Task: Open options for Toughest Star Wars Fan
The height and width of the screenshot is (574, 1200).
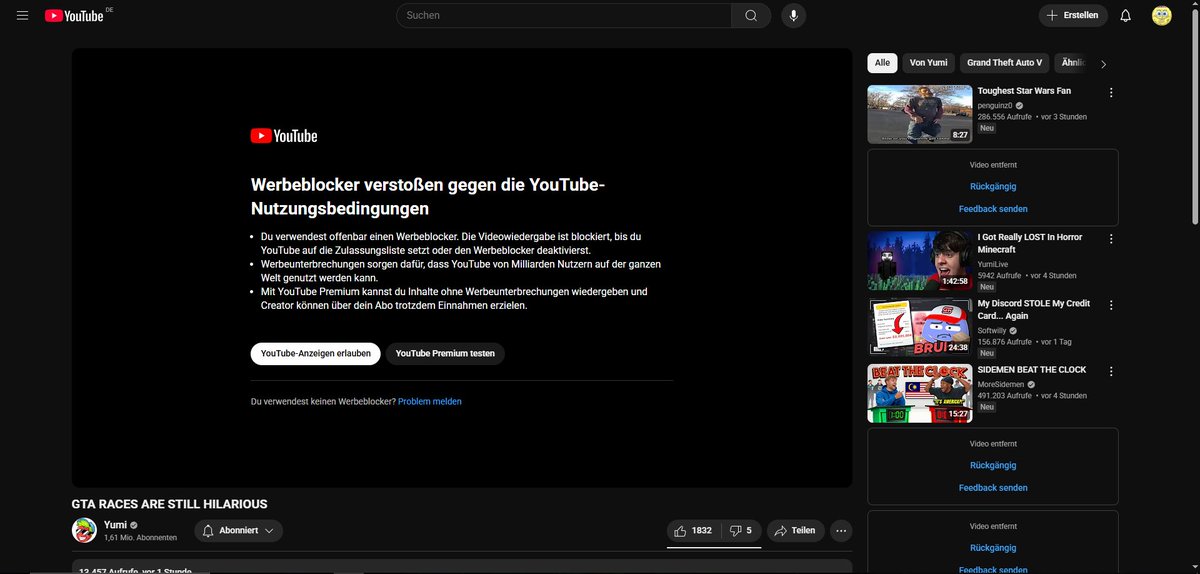Action: (1111, 92)
